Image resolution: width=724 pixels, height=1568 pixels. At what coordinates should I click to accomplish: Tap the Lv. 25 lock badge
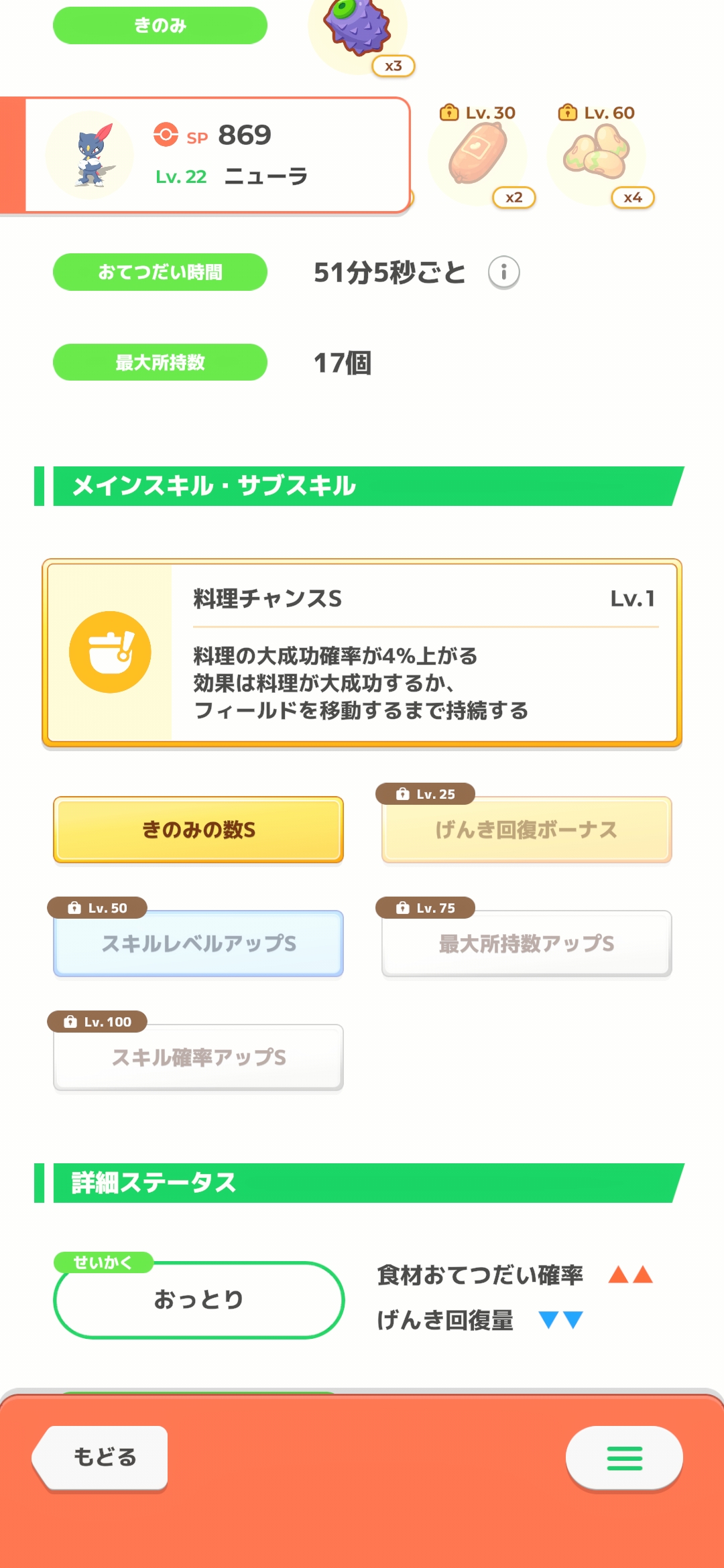[426, 794]
